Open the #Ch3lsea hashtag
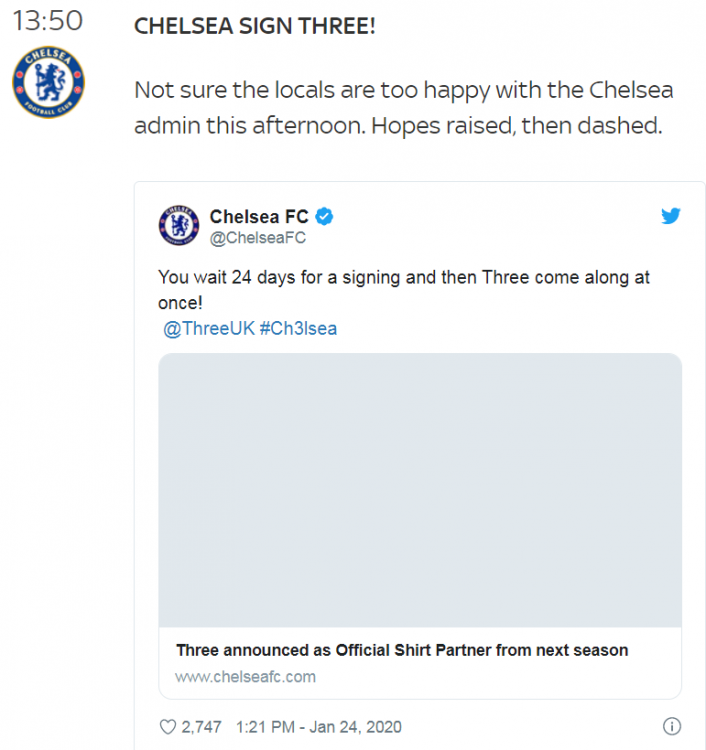Image resolution: width=706 pixels, height=750 pixels. pos(298,329)
